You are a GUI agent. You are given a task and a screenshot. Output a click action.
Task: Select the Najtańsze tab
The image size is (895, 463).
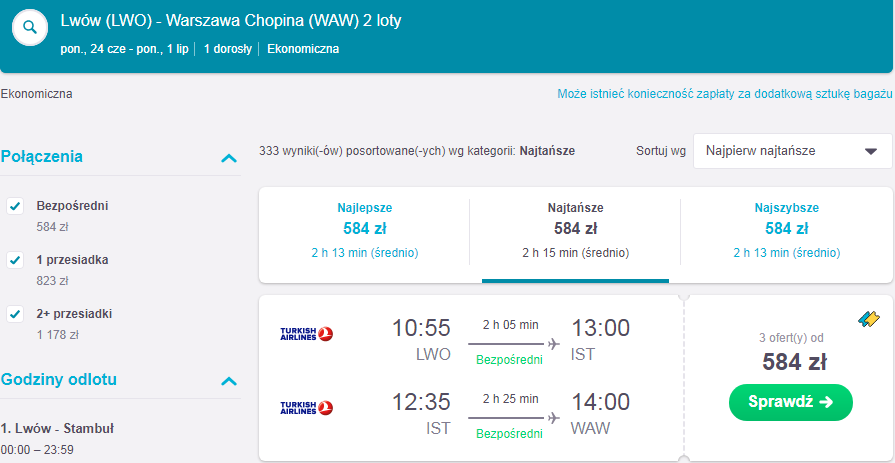pos(575,233)
